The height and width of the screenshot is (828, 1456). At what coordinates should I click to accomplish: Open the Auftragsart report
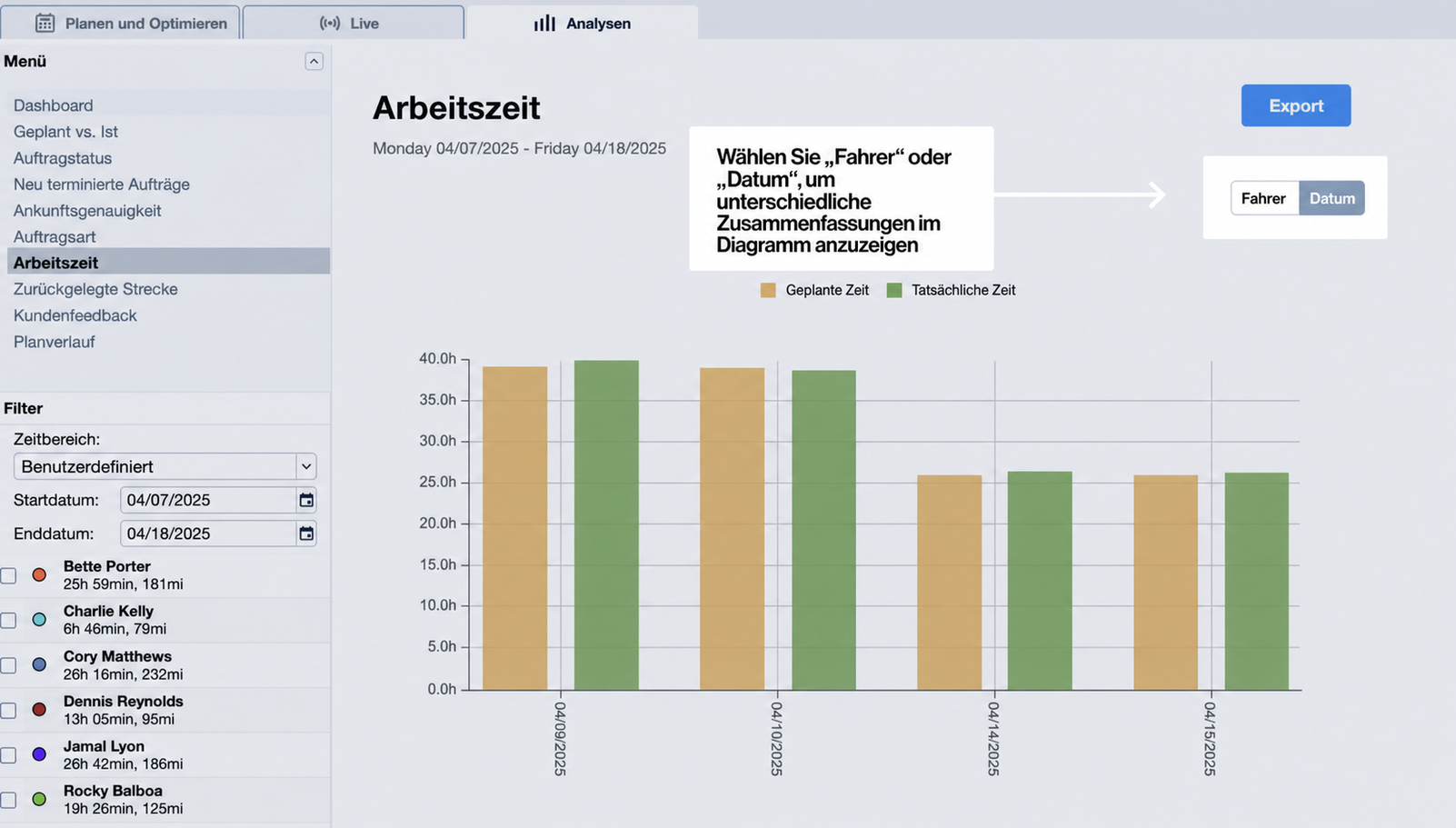pyautogui.click(x=55, y=237)
